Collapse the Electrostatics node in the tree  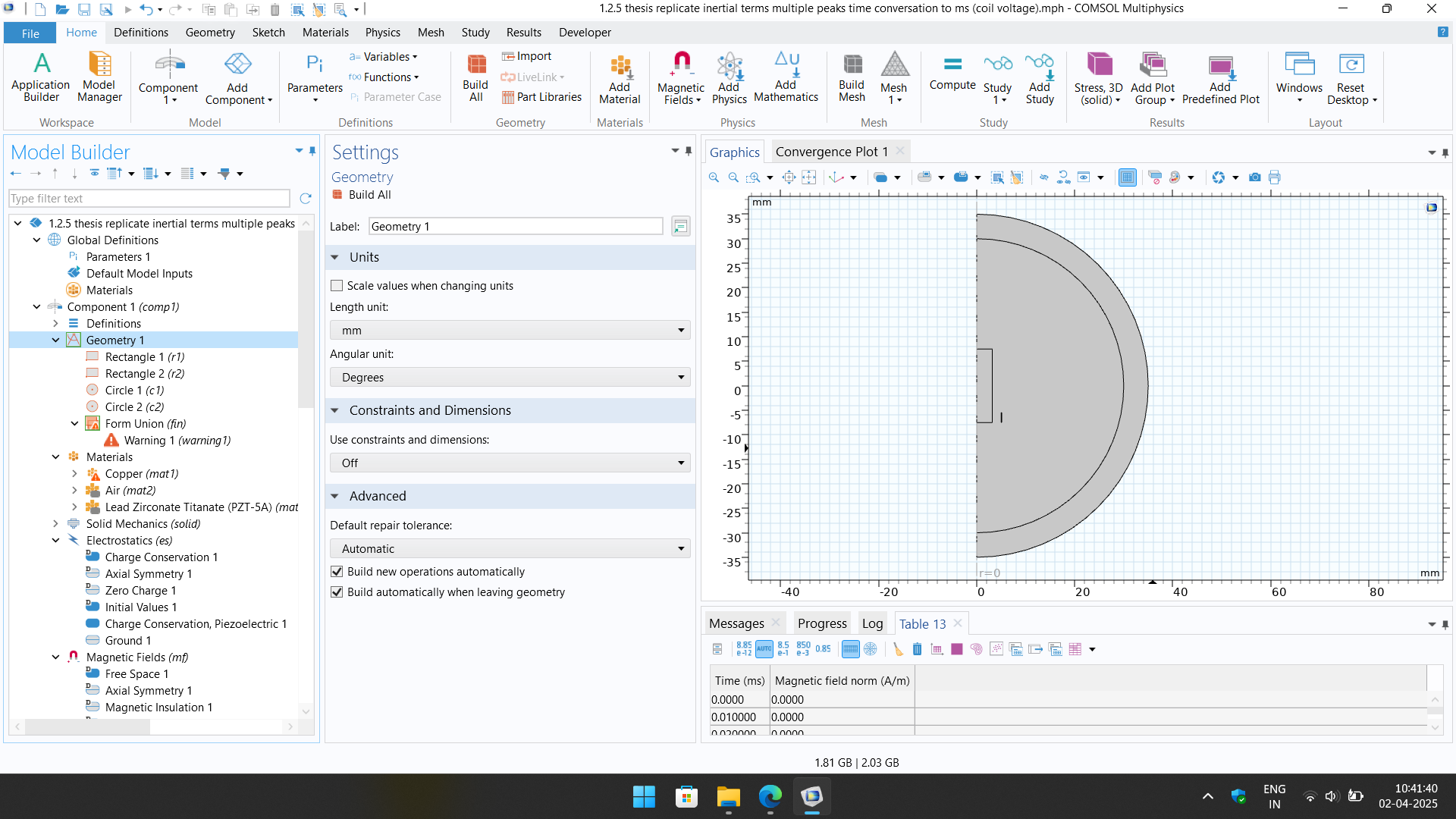(x=55, y=541)
